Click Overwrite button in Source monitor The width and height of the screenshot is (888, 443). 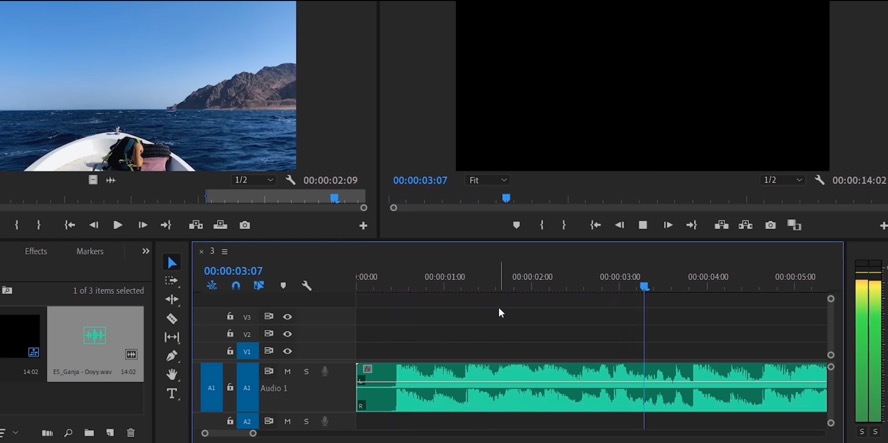pyautogui.click(x=220, y=225)
